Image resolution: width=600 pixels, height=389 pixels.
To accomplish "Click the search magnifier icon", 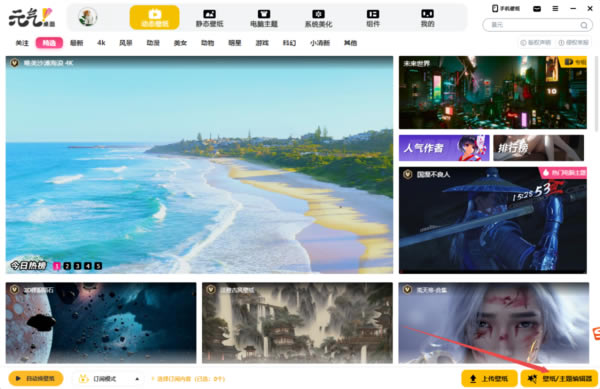I will pyautogui.click(x=584, y=25).
